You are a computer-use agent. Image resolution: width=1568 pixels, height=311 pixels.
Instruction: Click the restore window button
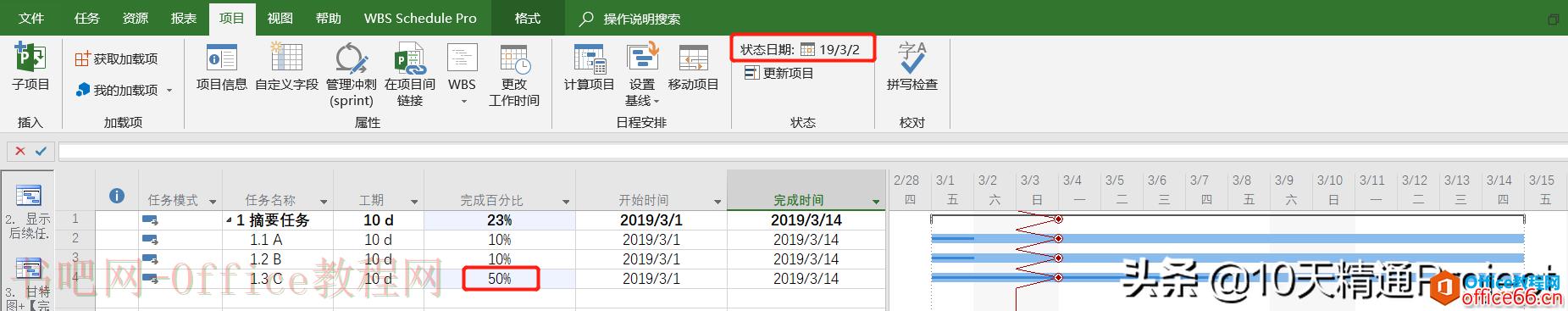click(1553, 19)
